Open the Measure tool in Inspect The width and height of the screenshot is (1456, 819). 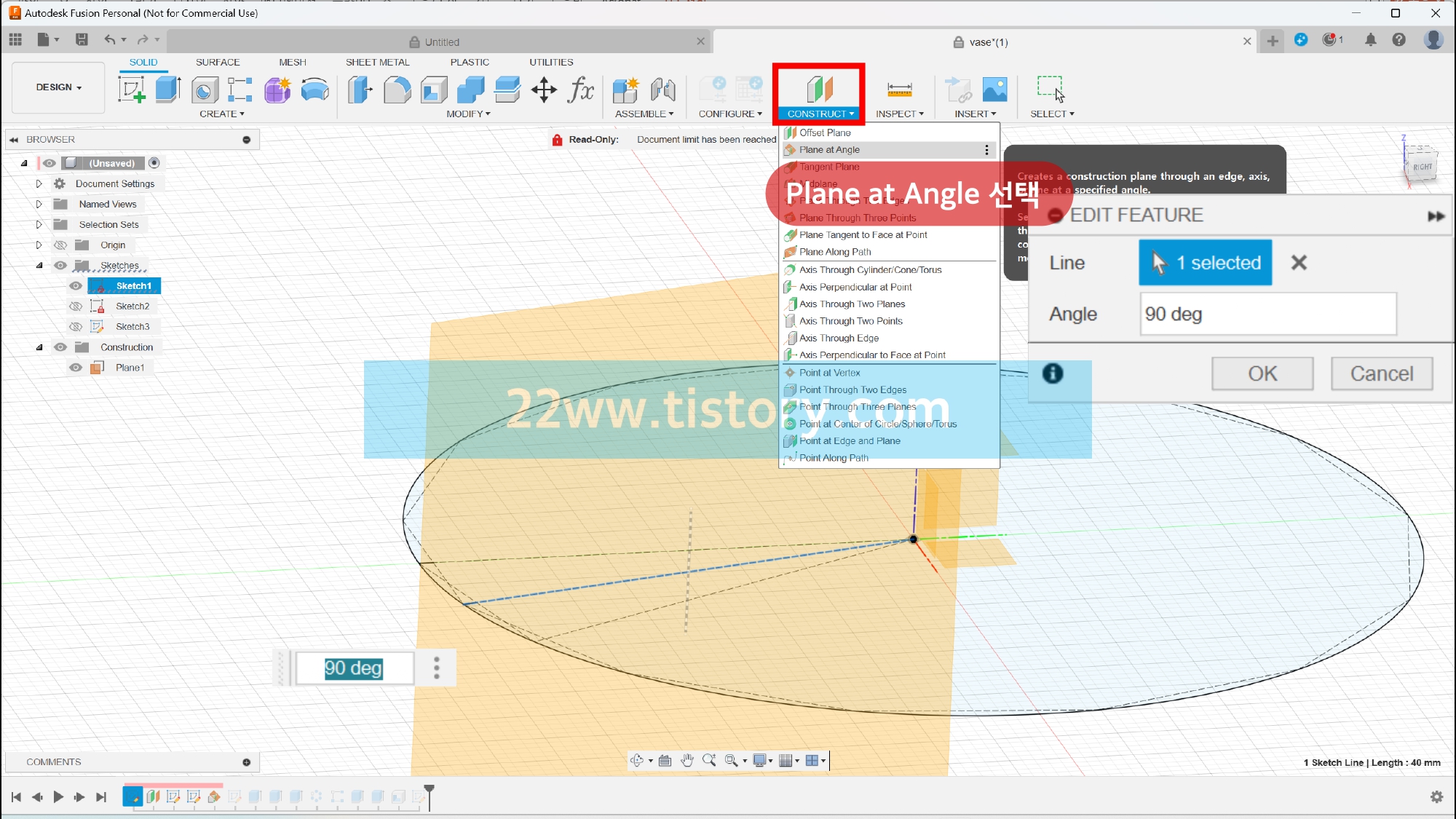pyautogui.click(x=899, y=90)
